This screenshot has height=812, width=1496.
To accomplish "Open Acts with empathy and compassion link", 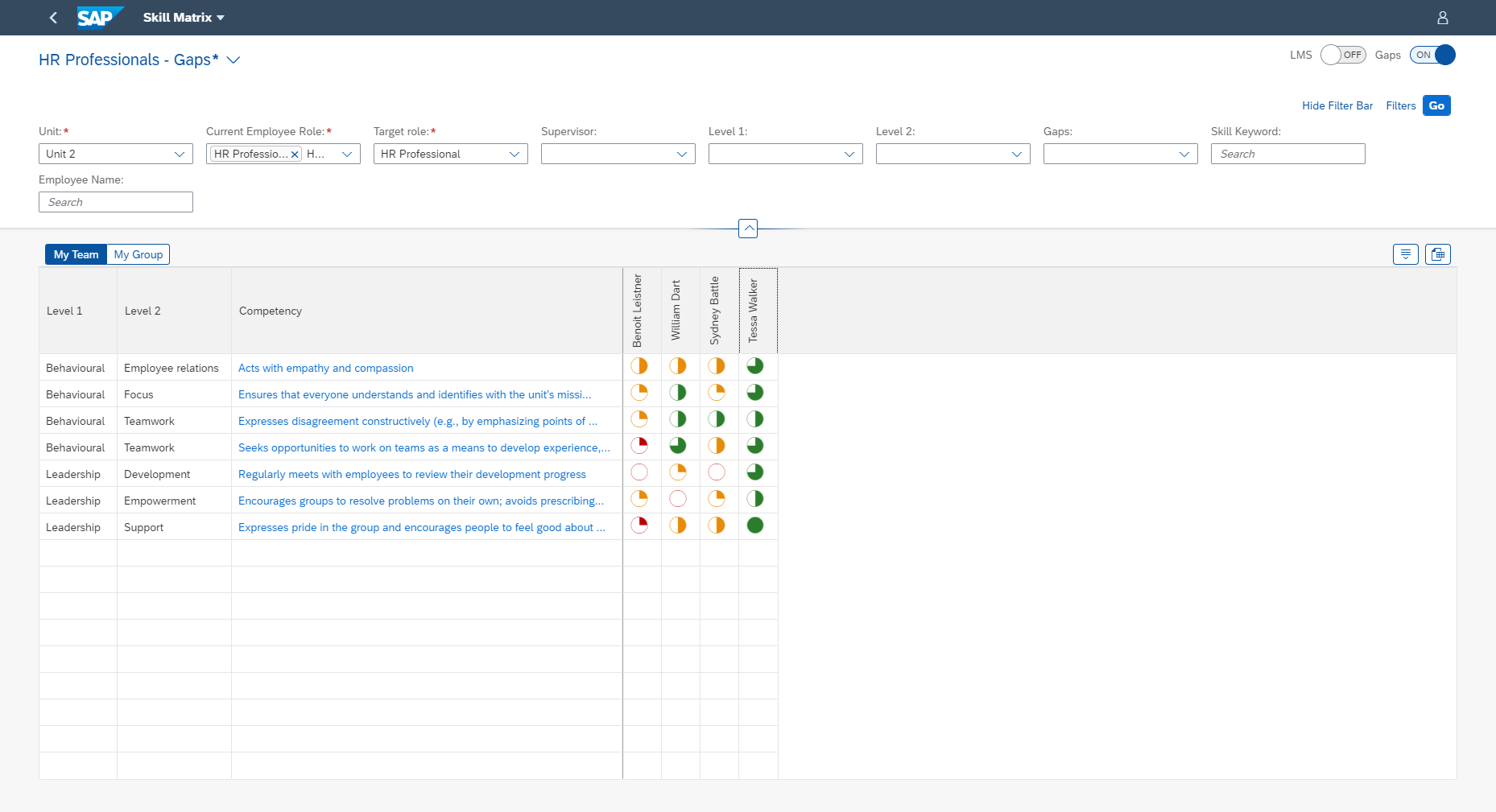I will coord(325,368).
